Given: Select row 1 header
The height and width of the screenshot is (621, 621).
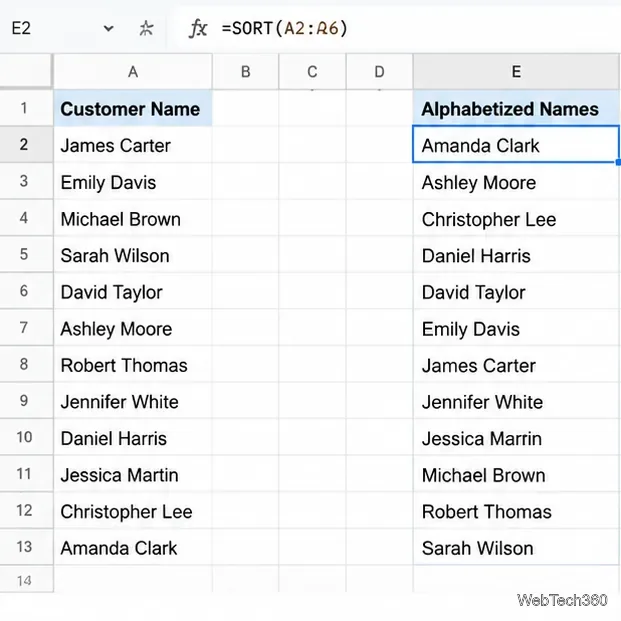Looking at the screenshot, I should pyautogui.click(x=26, y=108).
